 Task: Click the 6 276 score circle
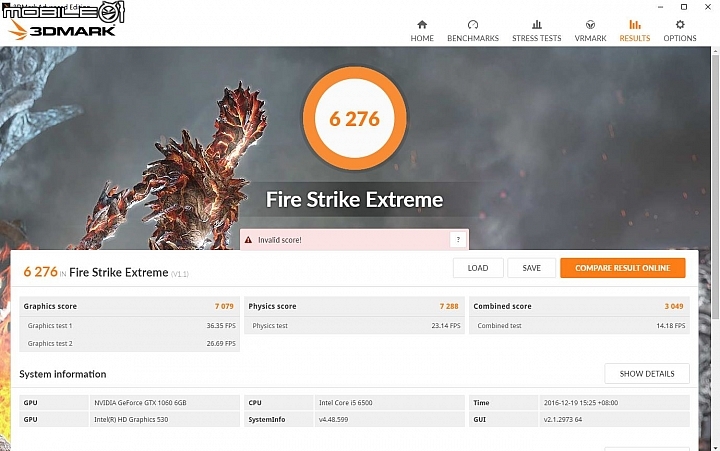pyautogui.click(x=354, y=118)
